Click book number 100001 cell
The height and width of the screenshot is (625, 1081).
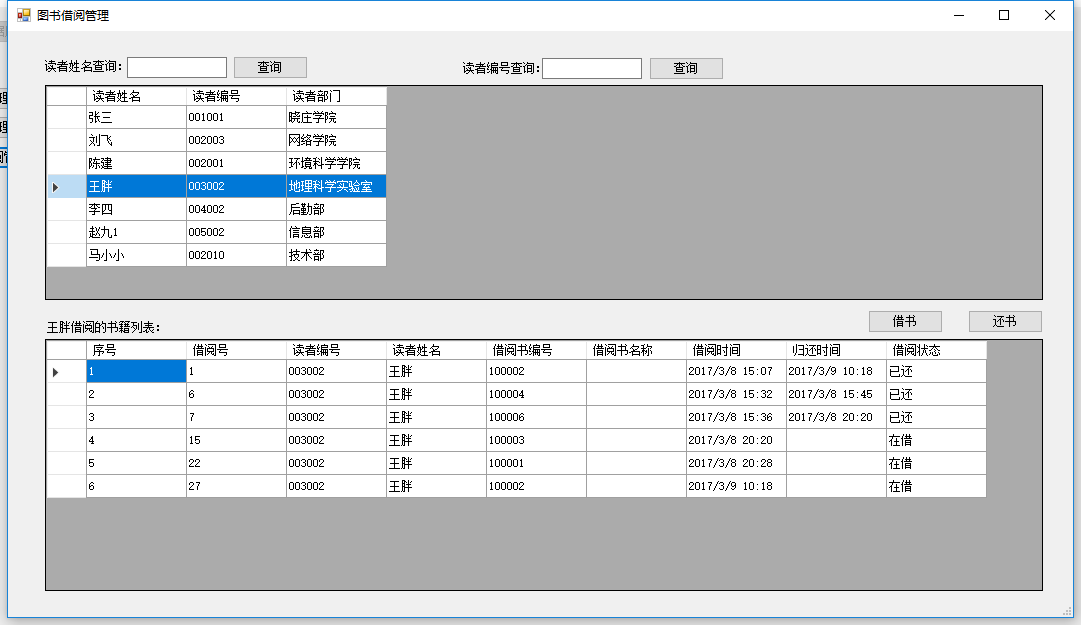(536, 463)
